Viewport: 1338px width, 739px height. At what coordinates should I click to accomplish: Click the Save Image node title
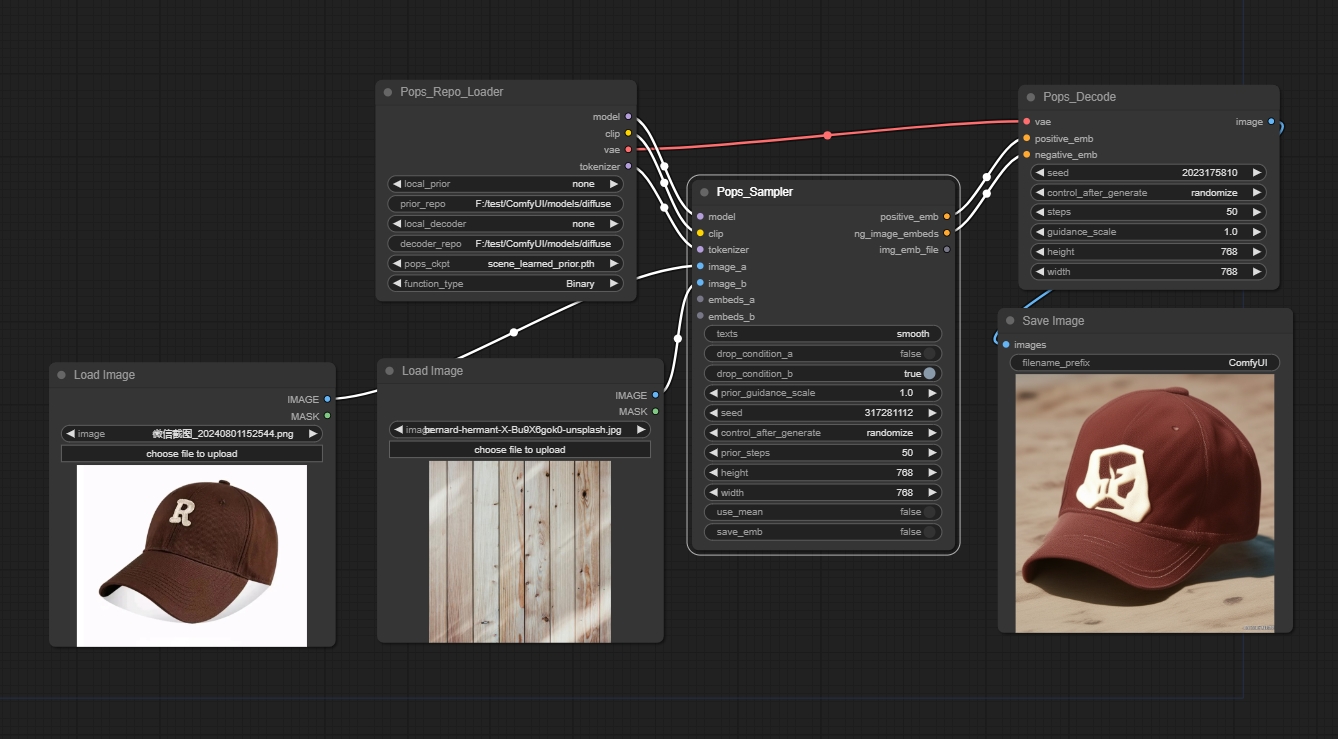point(1053,321)
